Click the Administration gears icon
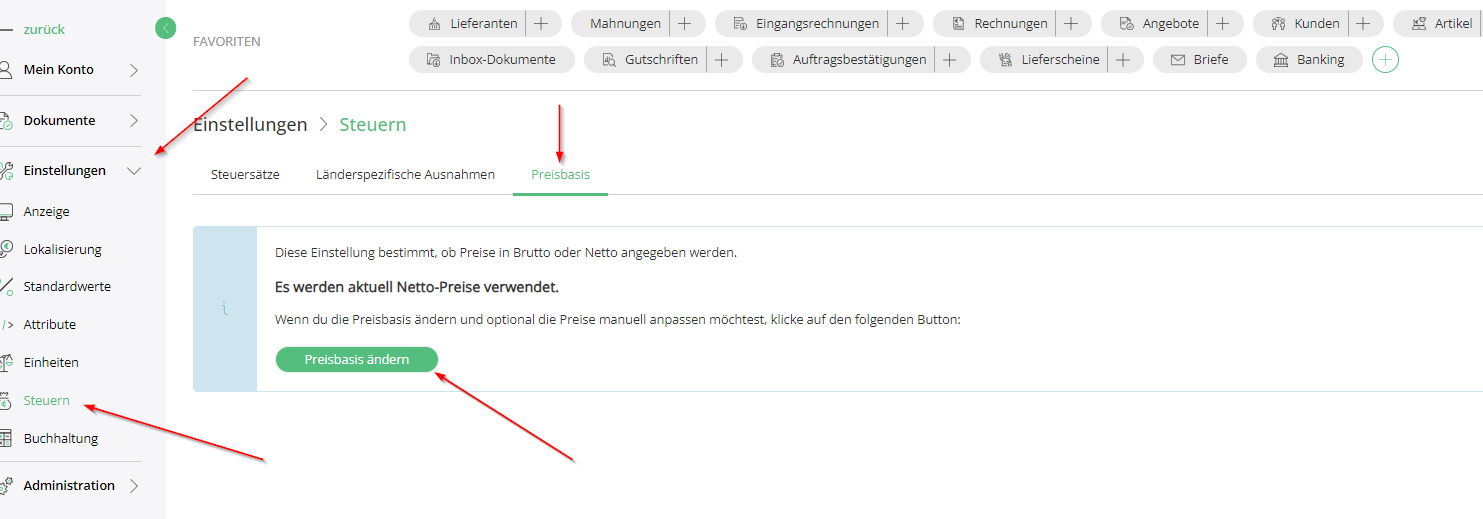1483x519 pixels. tap(5, 486)
